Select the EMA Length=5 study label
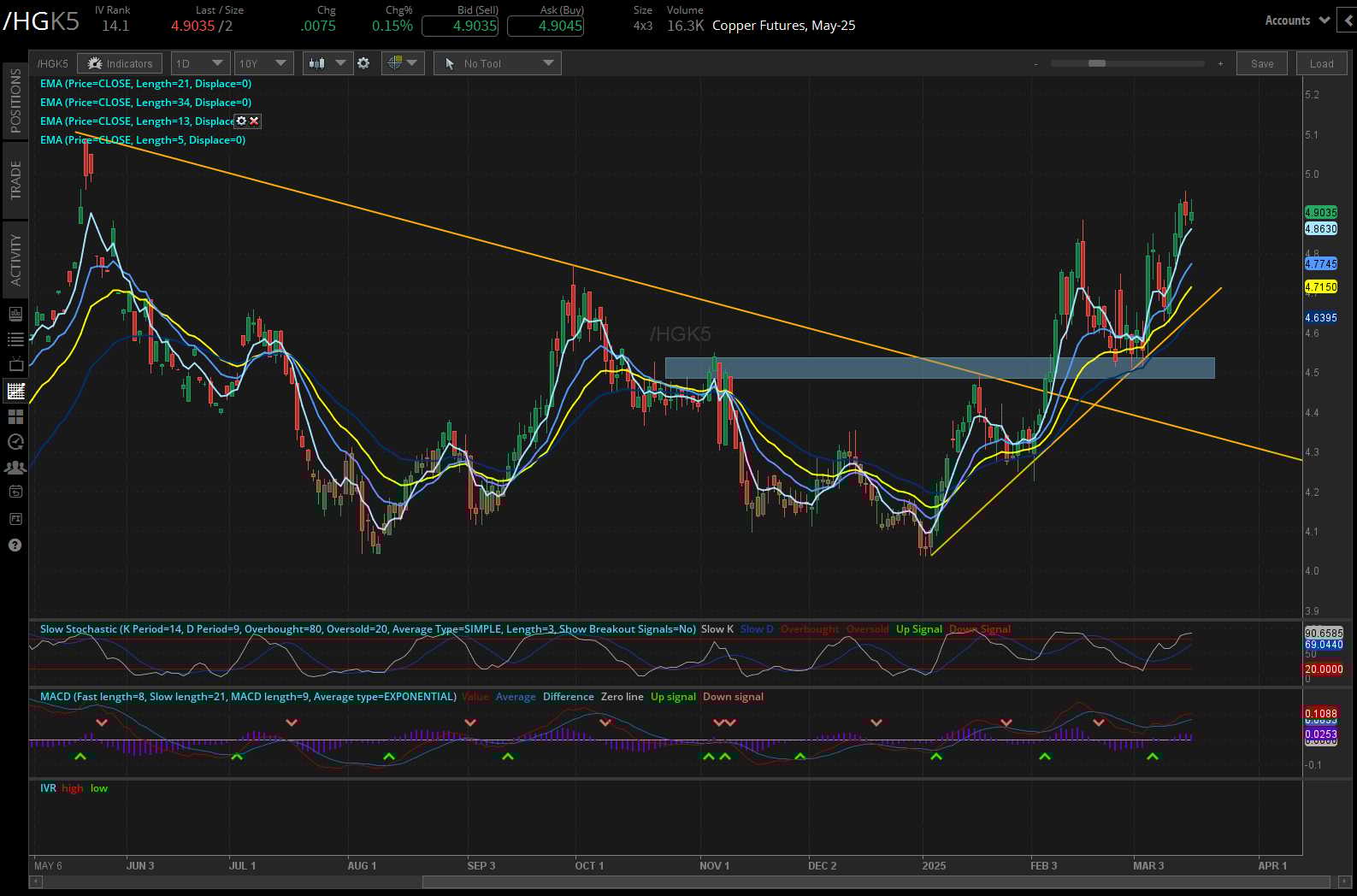 point(143,140)
